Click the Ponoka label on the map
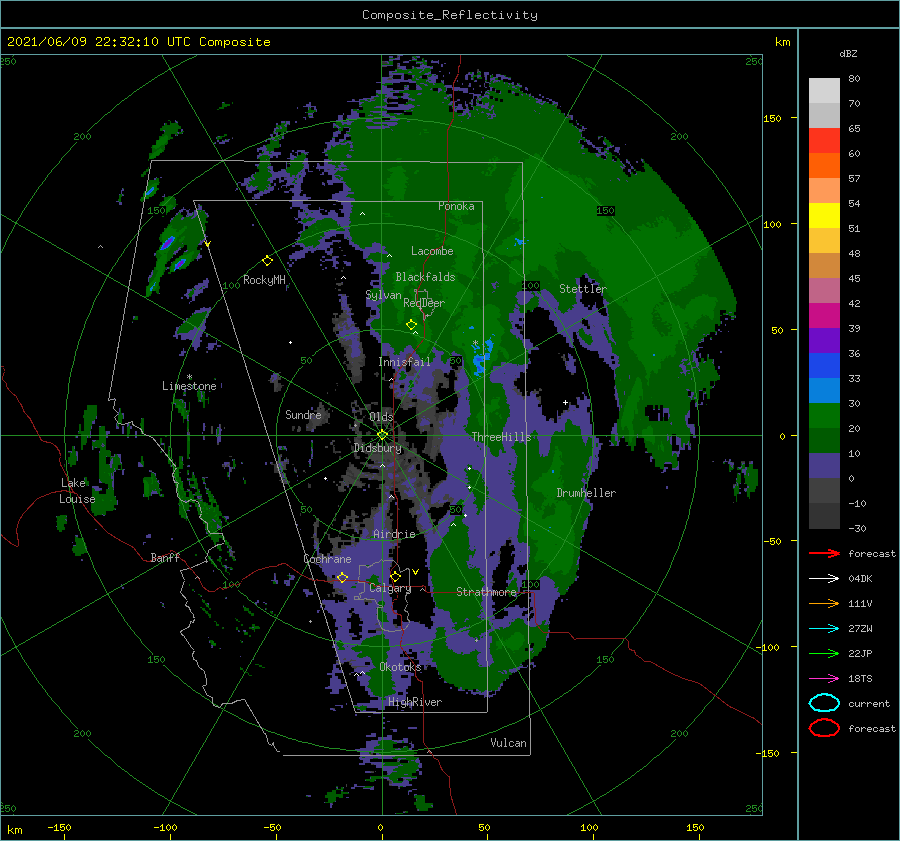Viewport: 900px width, 841px height. (x=456, y=206)
